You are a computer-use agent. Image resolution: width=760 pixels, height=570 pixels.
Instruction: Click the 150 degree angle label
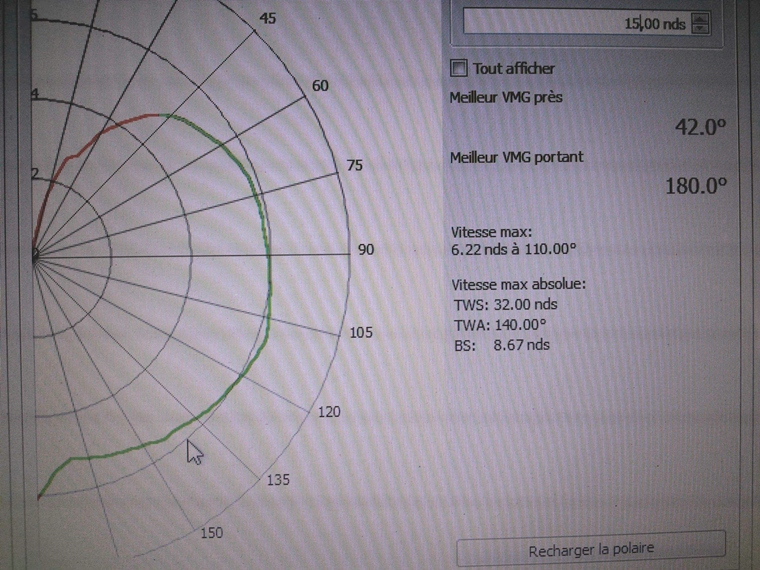[x=212, y=533]
